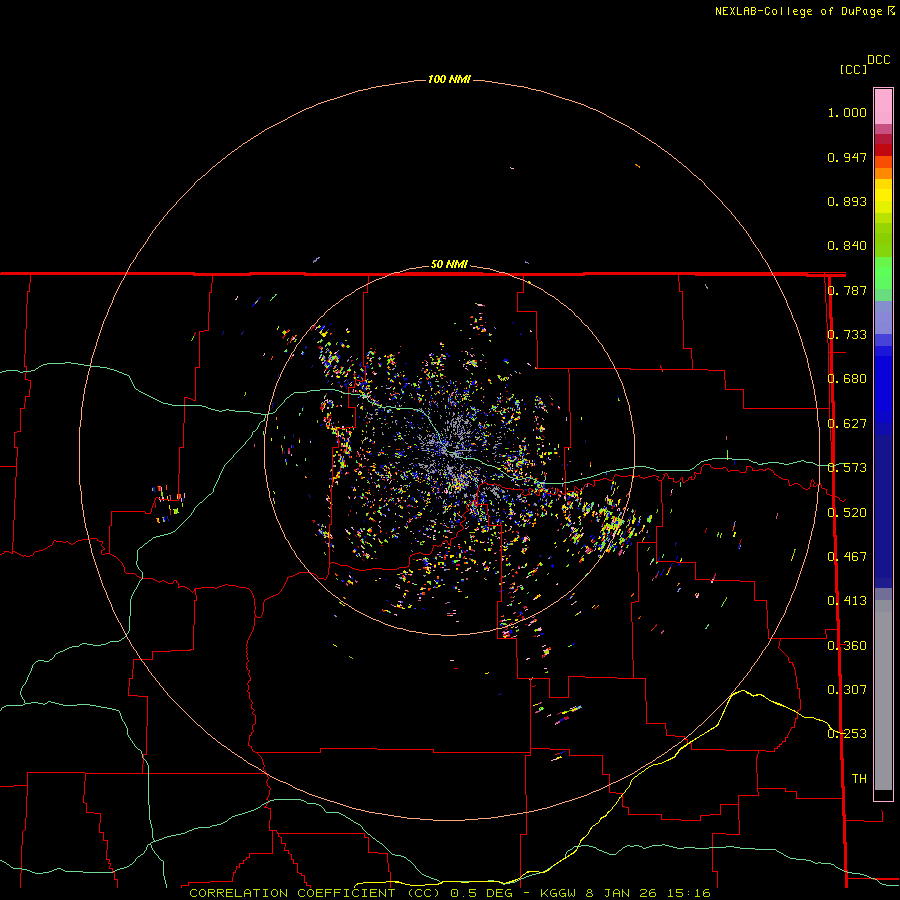This screenshot has height=900, width=900.
Task: Select the 0.360 legend value
Action: (x=847, y=646)
